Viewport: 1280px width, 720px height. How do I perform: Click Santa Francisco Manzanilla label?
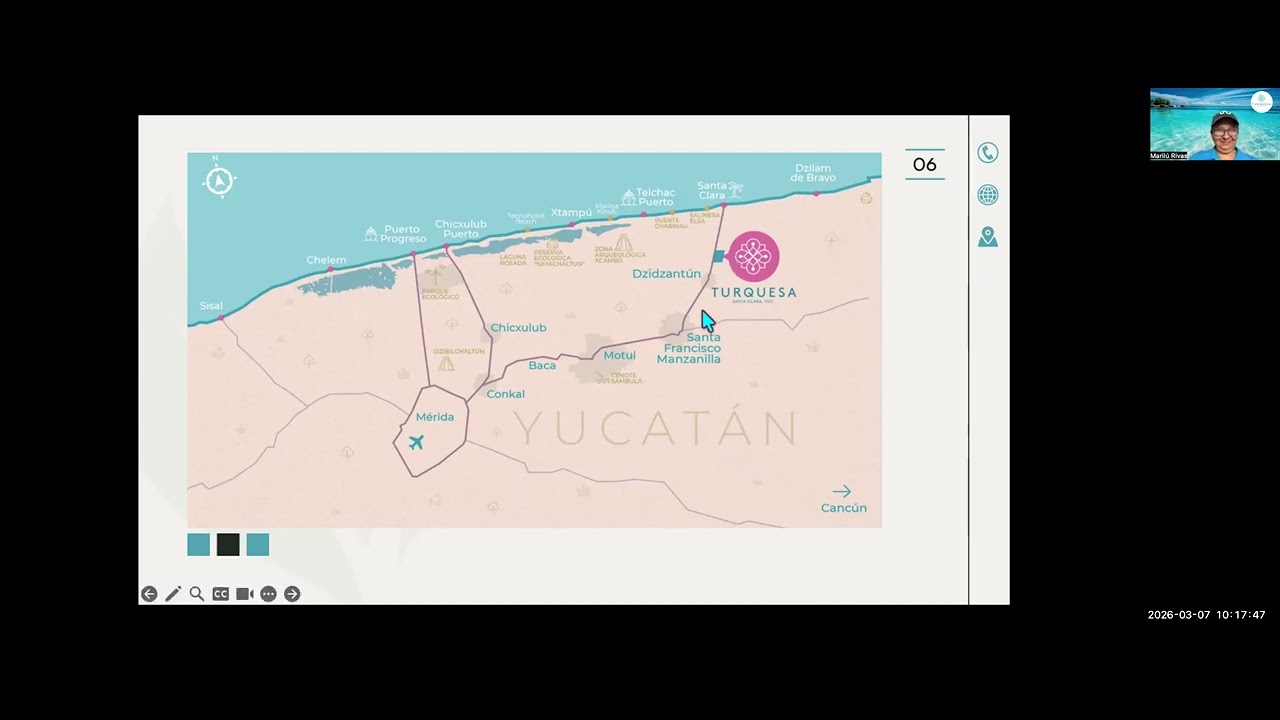tap(689, 348)
